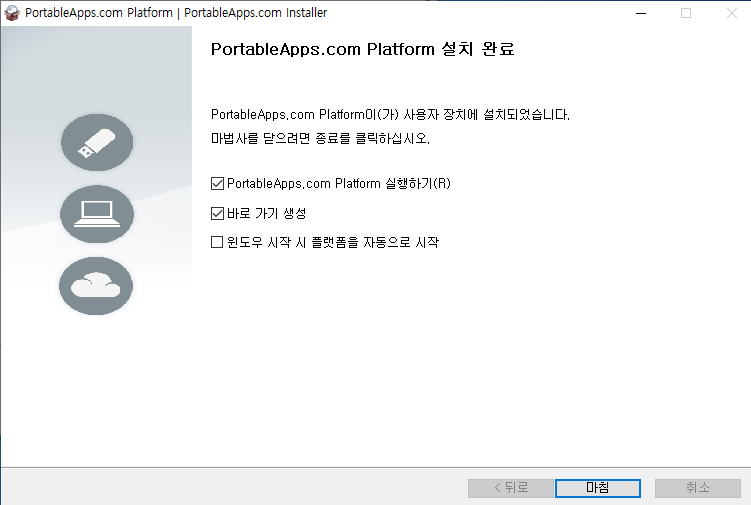751x505 pixels.
Task: Minimize the installer window
Action: [x=641, y=13]
